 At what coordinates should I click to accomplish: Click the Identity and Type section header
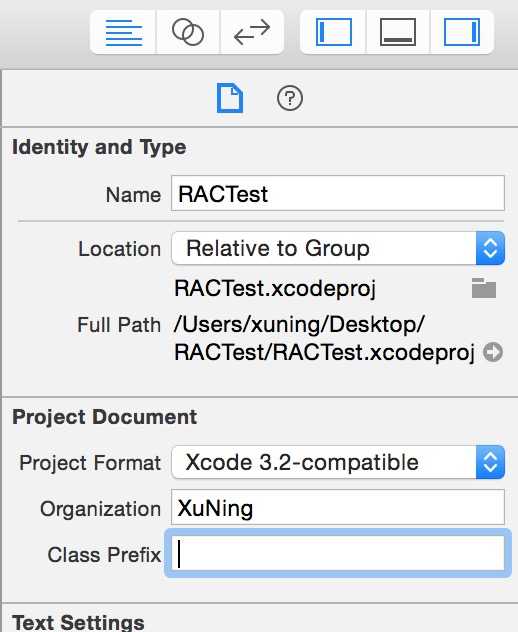coord(99,147)
